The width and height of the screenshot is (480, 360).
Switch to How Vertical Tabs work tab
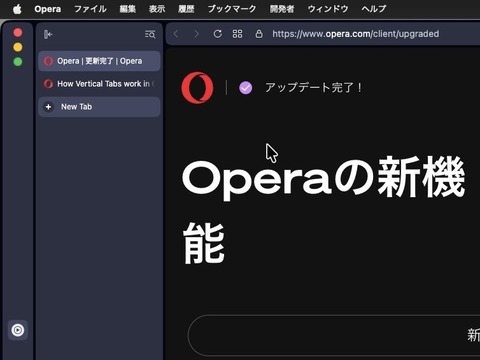pyautogui.click(x=99, y=84)
